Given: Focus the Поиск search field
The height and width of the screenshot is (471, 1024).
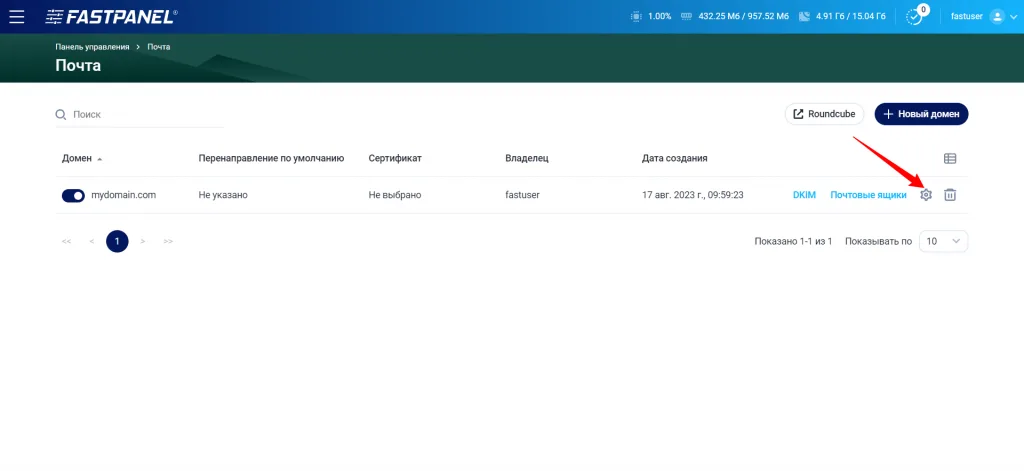Looking at the screenshot, I should (140, 114).
